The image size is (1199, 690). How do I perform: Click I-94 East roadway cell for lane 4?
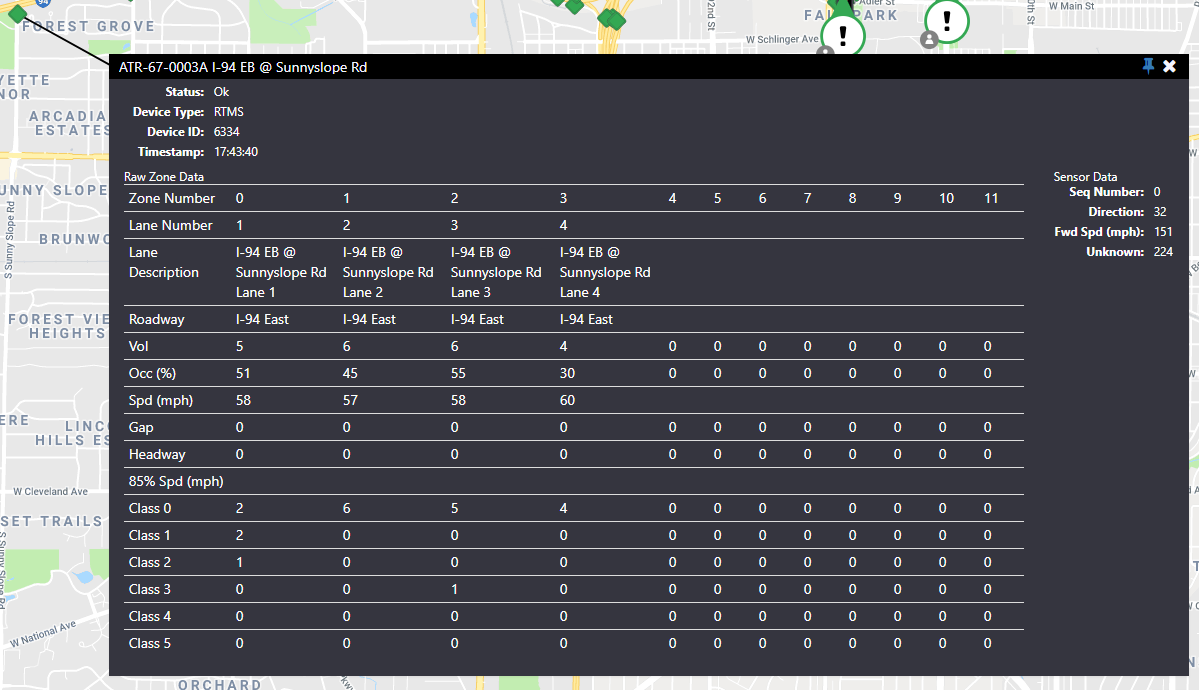pos(587,319)
